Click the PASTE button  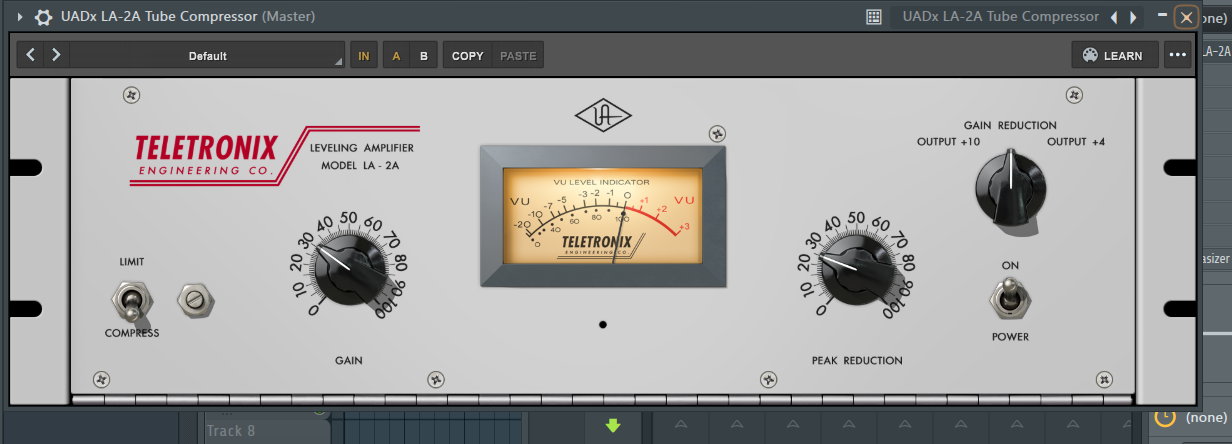point(518,56)
